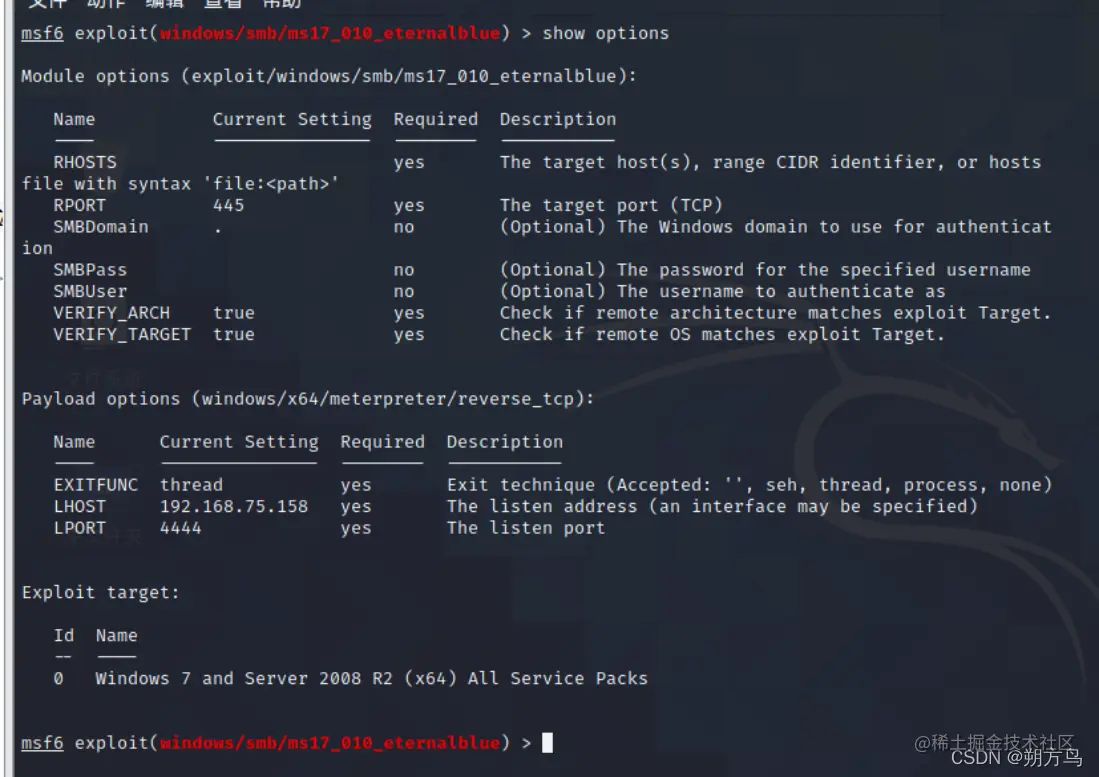
Task: Select the 'Module options' heading line
Action: pyautogui.click(x=329, y=76)
